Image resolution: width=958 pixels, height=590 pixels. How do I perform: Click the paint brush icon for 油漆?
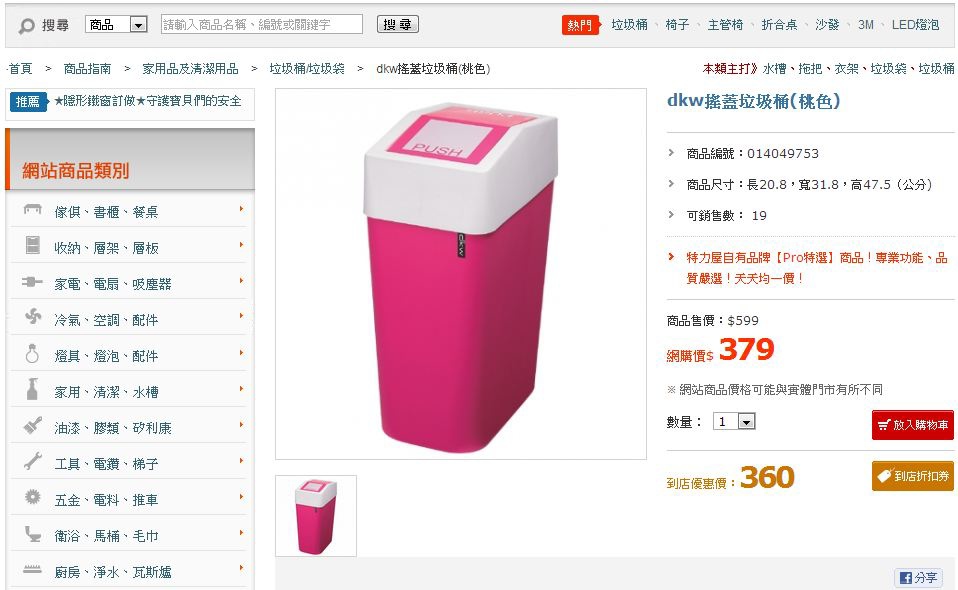point(33,426)
